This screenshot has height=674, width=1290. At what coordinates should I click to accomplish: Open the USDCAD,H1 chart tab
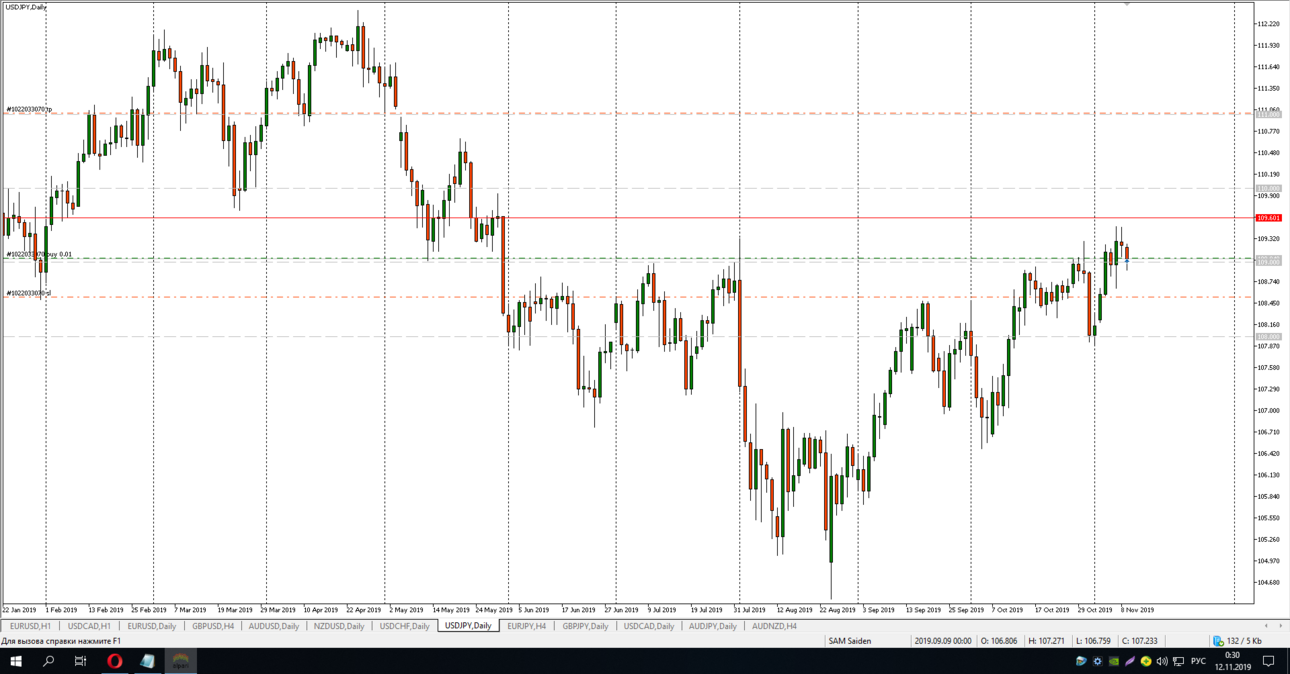(x=89, y=626)
